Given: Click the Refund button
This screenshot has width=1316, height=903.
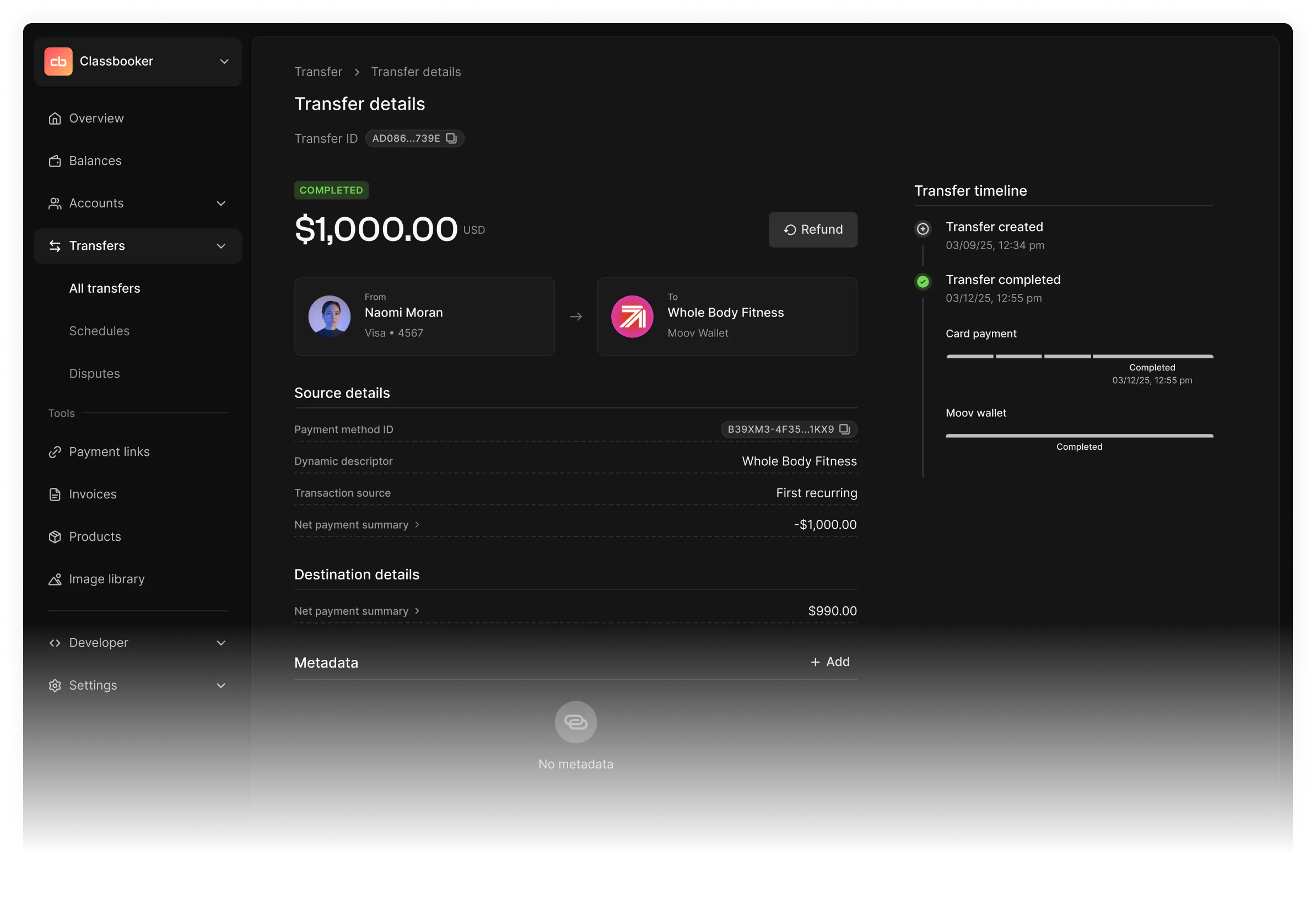Looking at the screenshot, I should (x=813, y=229).
